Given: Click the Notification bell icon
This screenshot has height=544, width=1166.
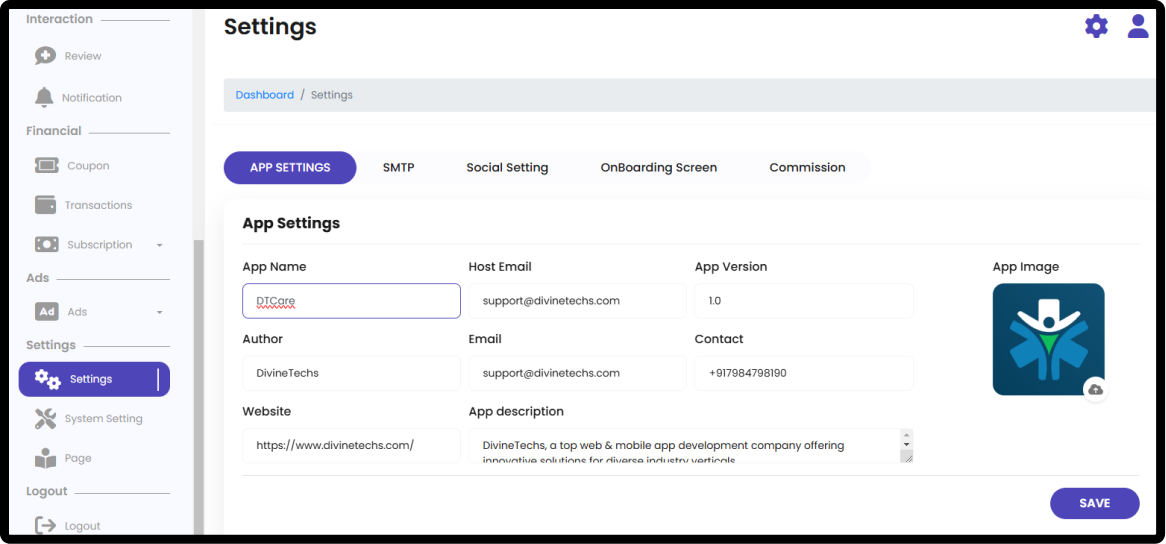Looking at the screenshot, I should [45, 97].
